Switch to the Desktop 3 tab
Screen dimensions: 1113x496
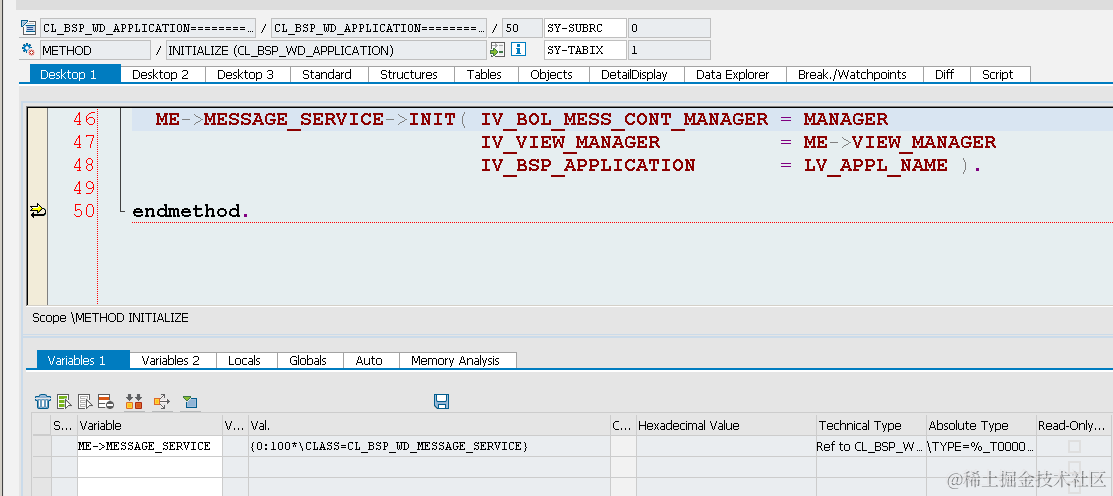(246, 75)
